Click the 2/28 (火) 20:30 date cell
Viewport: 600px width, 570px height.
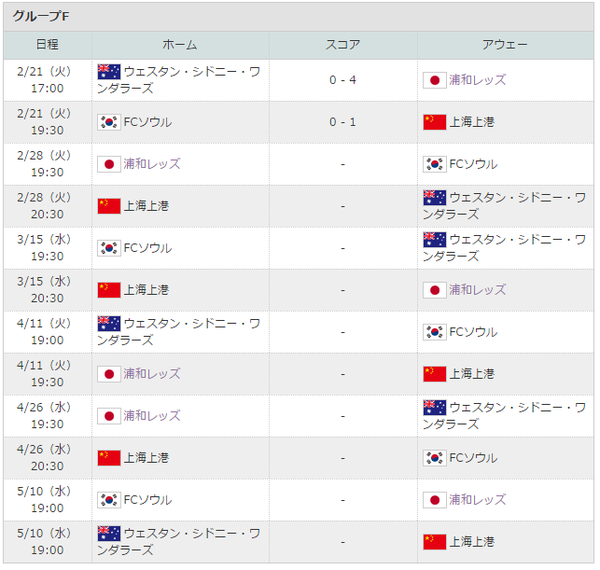point(47,206)
